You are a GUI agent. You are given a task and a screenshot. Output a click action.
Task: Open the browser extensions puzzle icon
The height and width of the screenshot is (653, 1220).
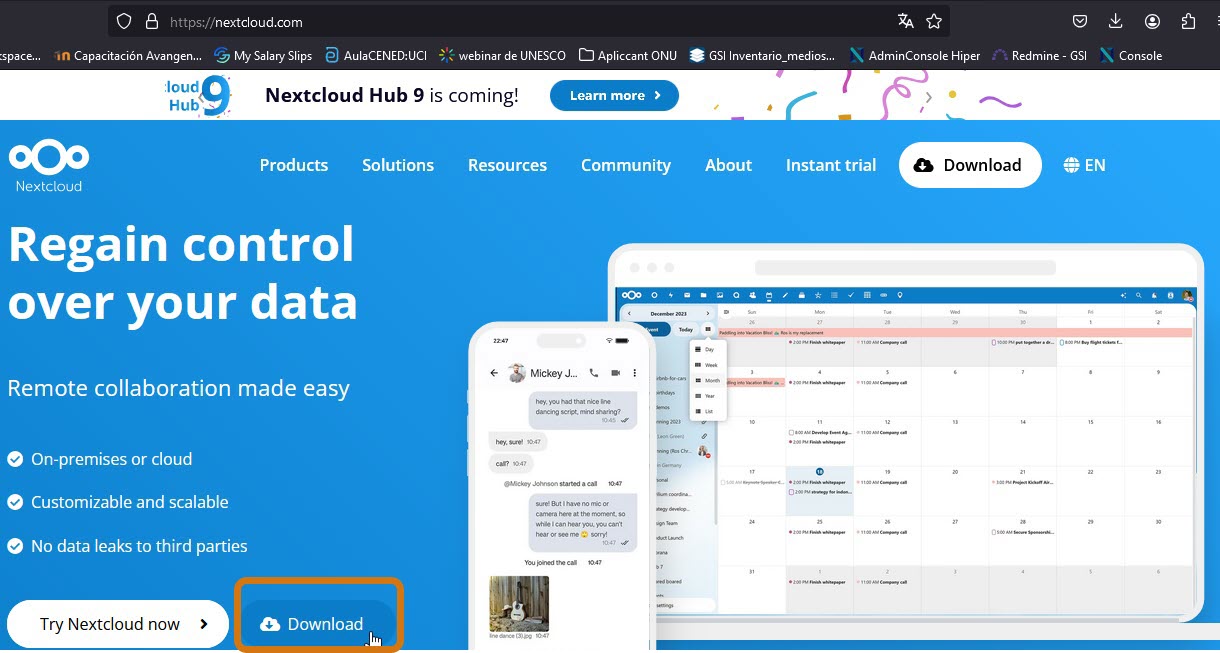pyautogui.click(x=1188, y=21)
